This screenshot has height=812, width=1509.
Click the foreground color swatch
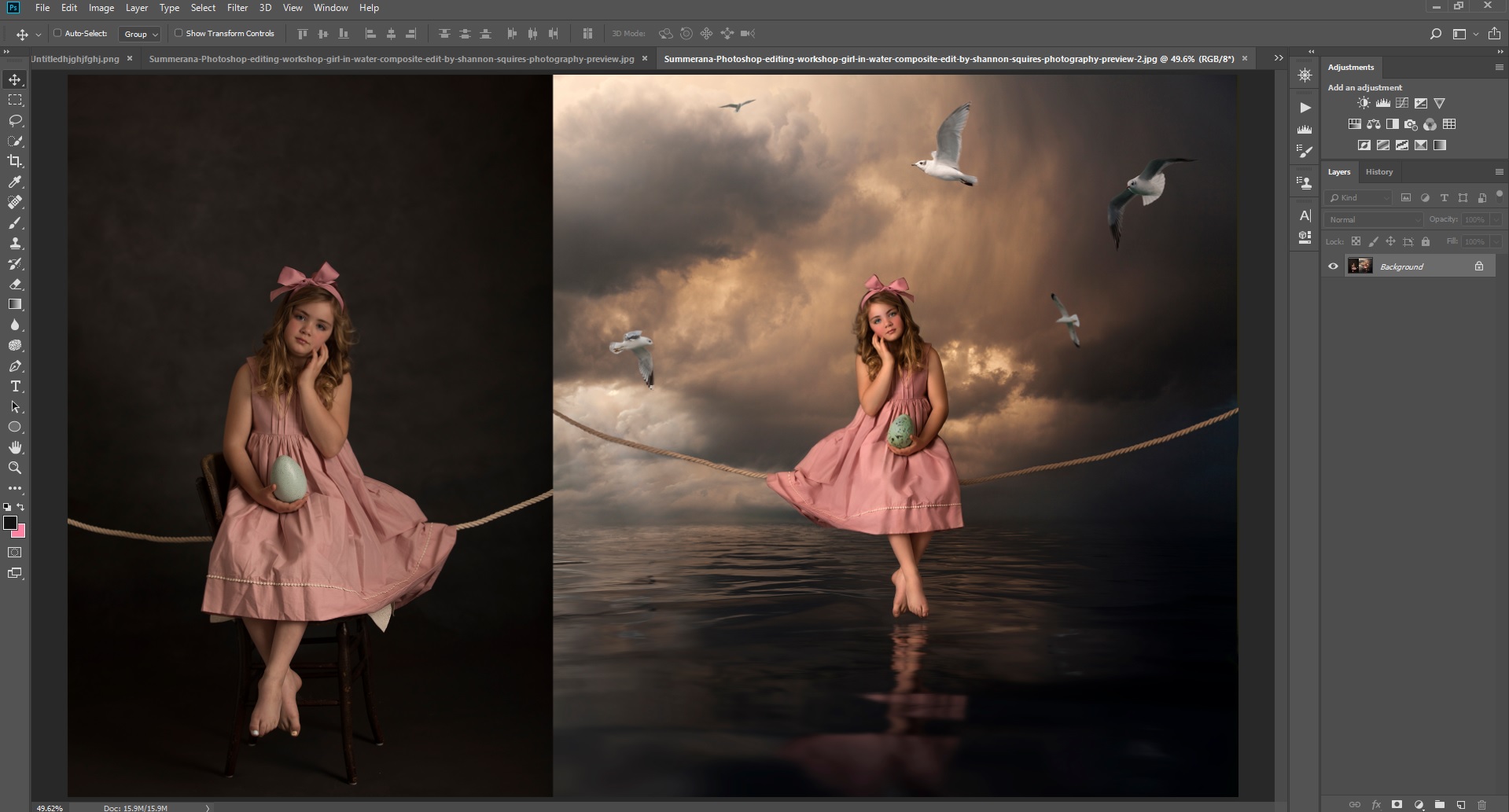tap(10, 523)
